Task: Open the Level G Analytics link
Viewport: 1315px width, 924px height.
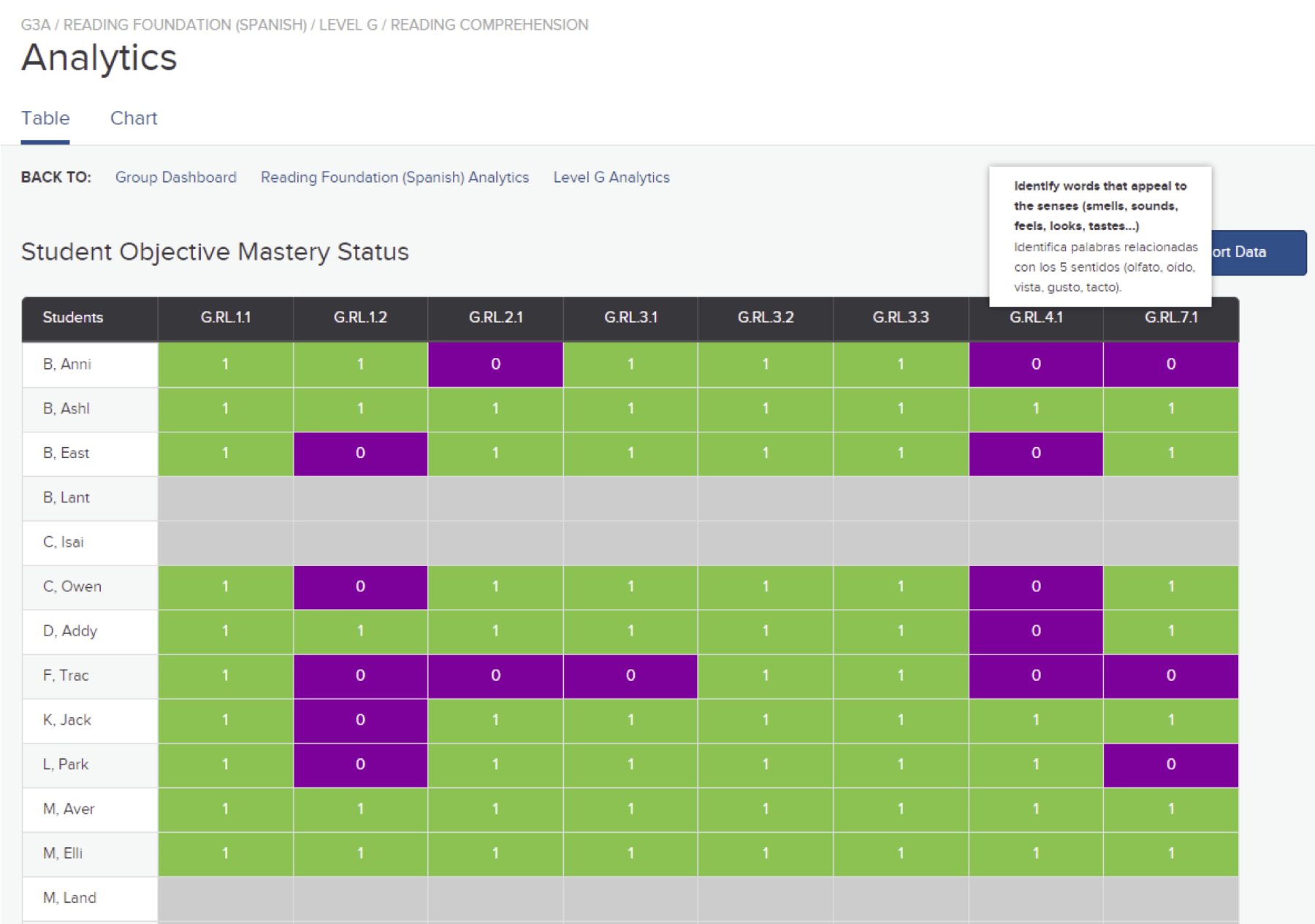Action: pos(611,177)
